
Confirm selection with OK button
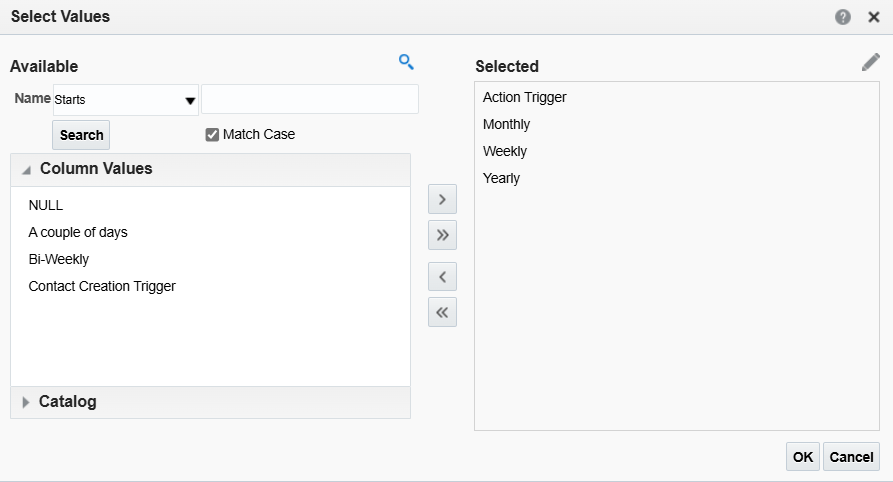click(x=803, y=457)
